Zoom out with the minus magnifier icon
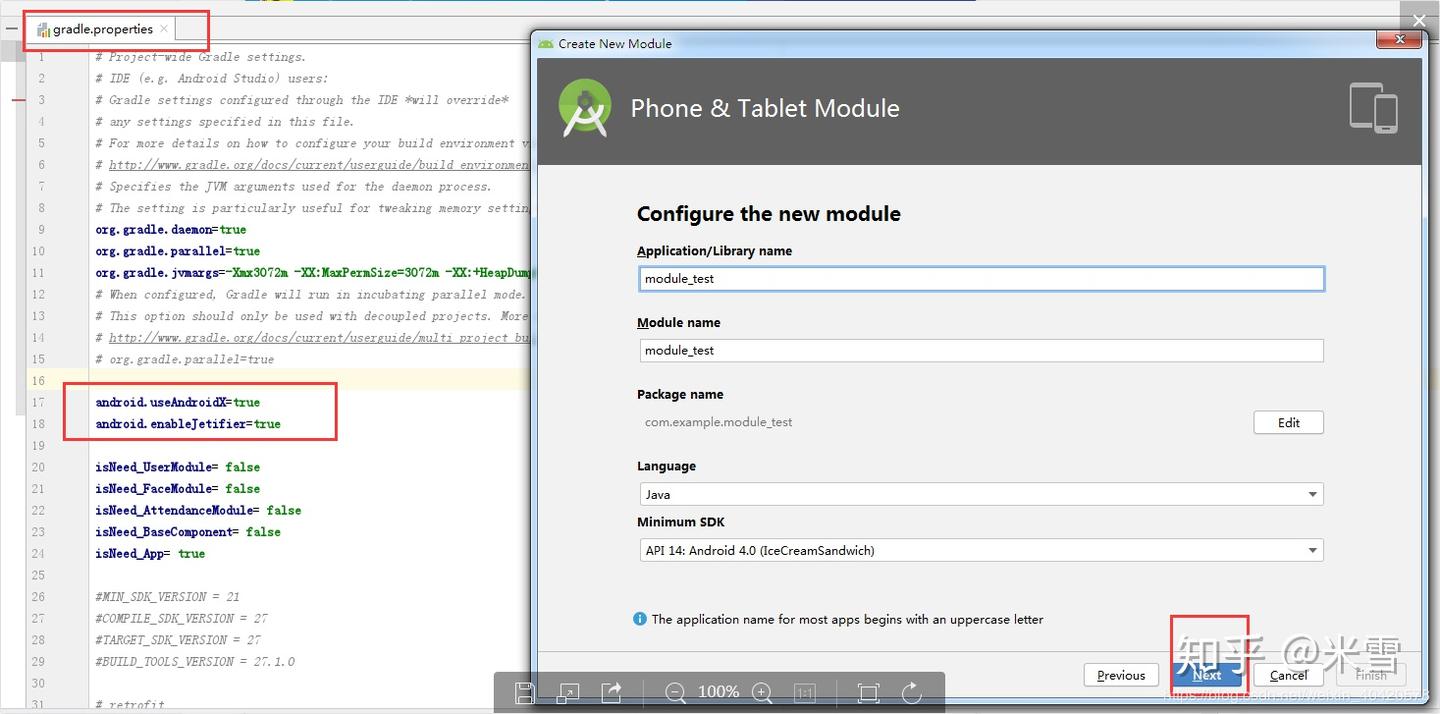1440x714 pixels. tap(675, 692)
